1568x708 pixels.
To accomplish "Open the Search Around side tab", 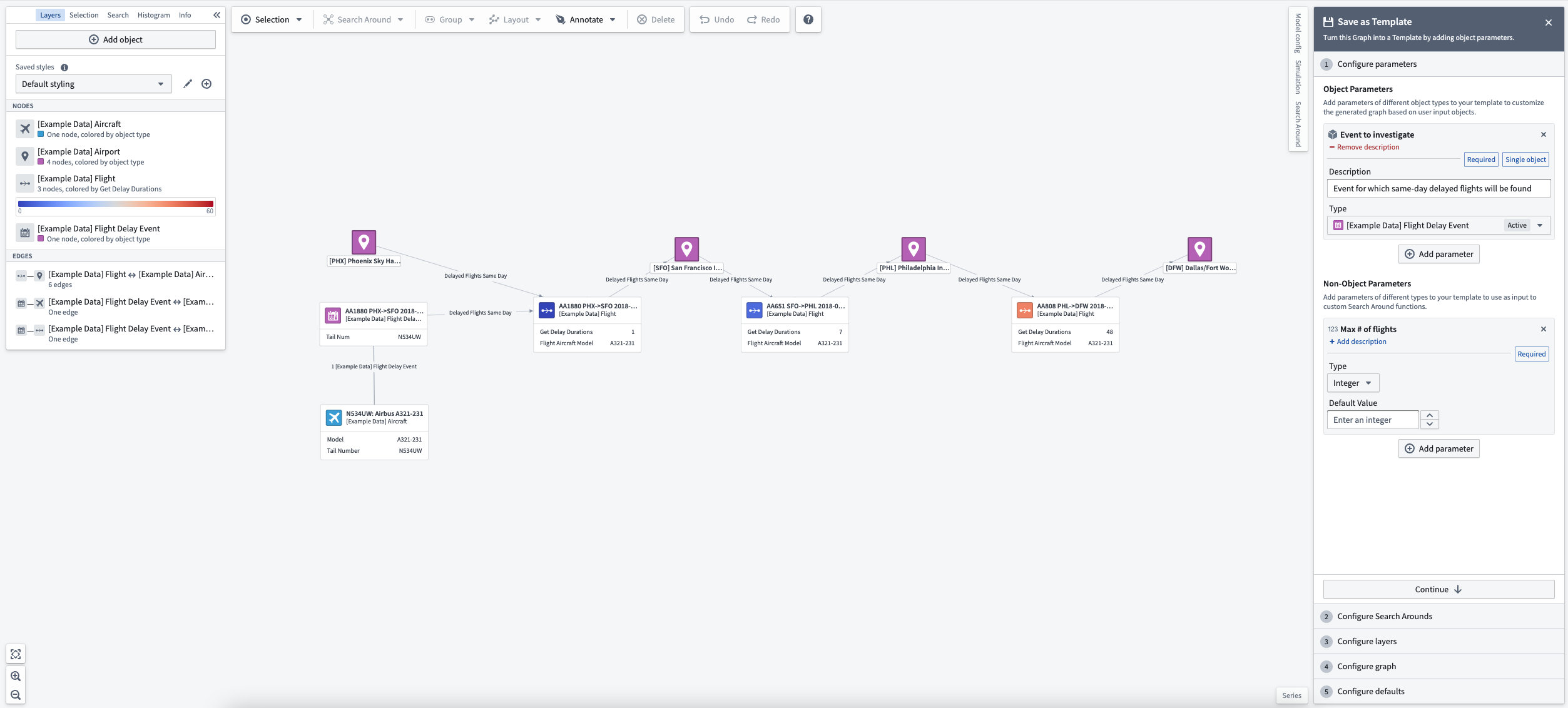I will coord(1298,124).
